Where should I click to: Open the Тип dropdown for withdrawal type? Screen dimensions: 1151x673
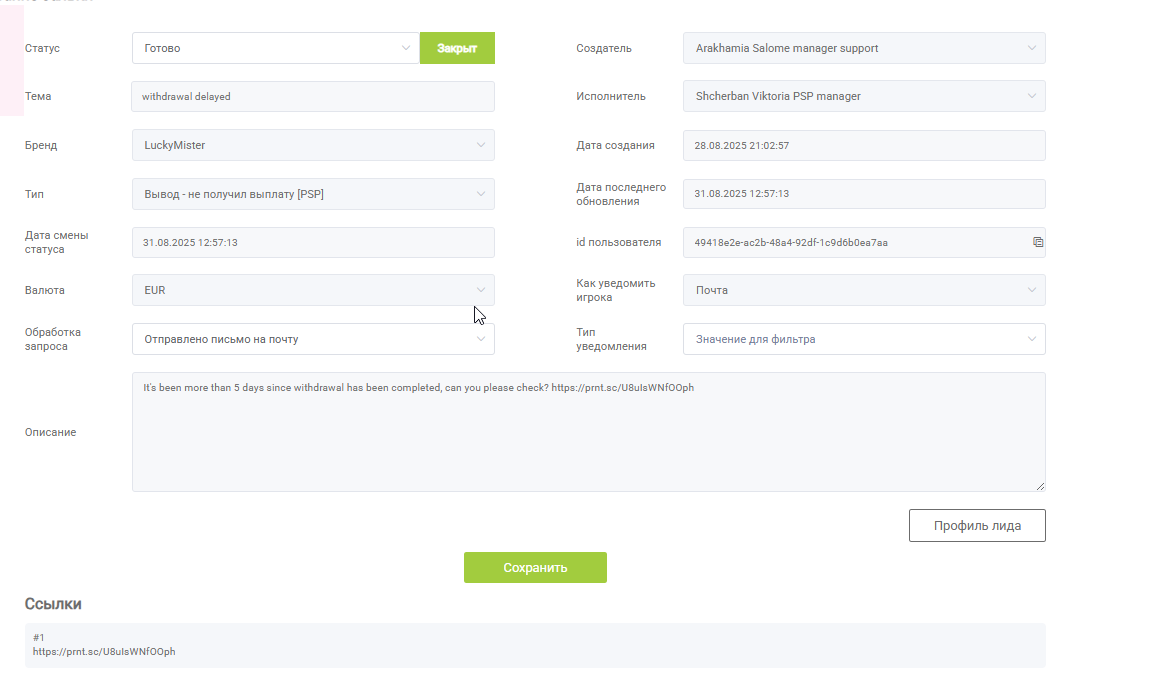click(313, 194)
